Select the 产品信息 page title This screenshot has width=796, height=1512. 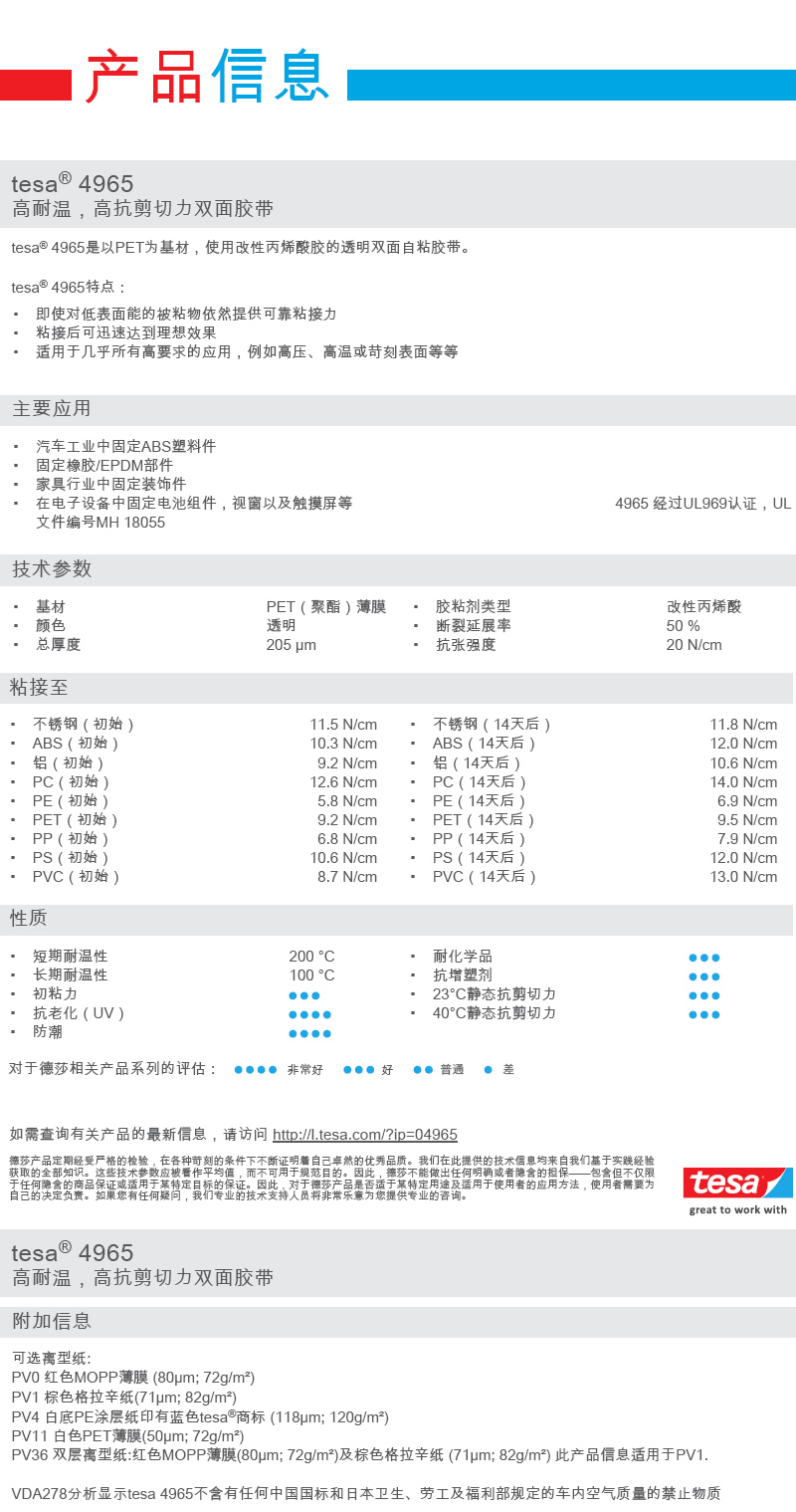(x=207, y=77)
